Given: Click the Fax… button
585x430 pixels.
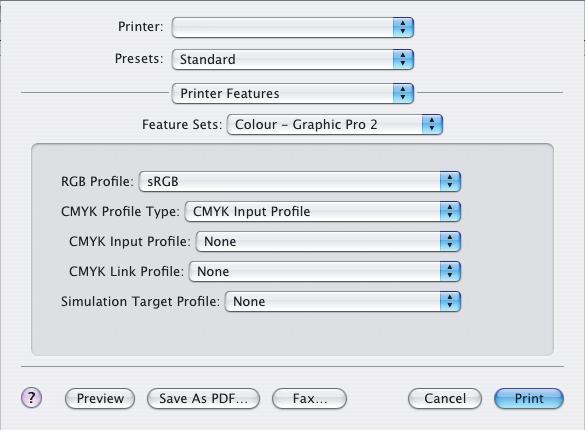Looking at the screenshot, I should (310, 398).
